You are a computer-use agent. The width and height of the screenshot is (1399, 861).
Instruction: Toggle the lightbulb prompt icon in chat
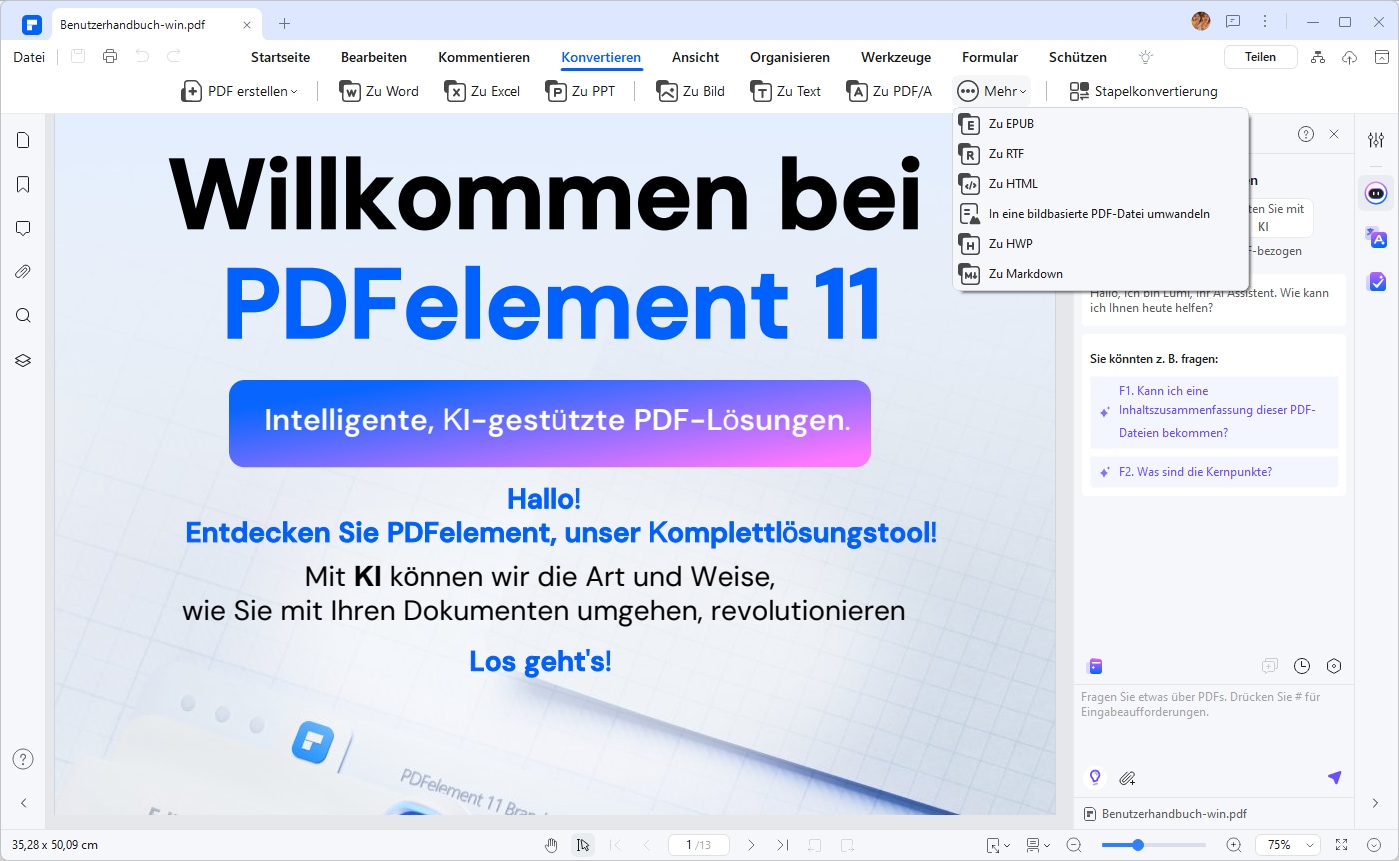[1095, 777]
